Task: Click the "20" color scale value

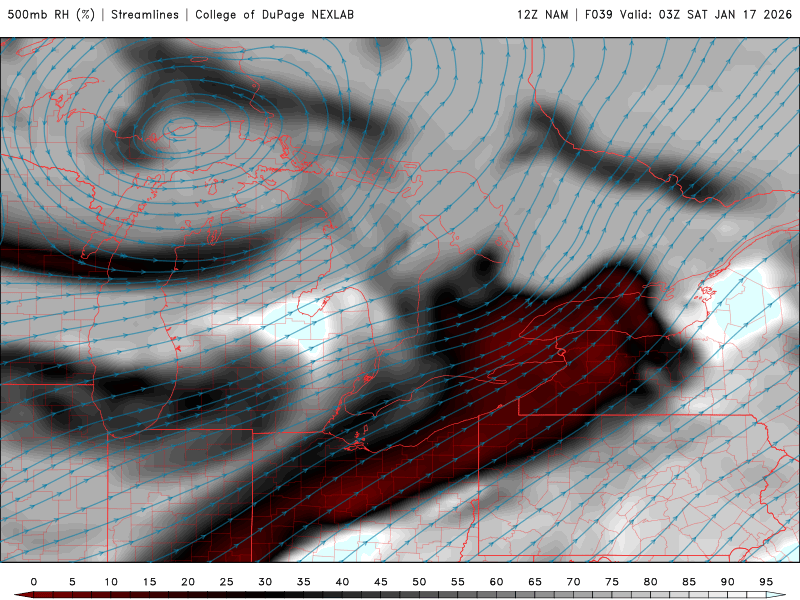Action: 188,582
